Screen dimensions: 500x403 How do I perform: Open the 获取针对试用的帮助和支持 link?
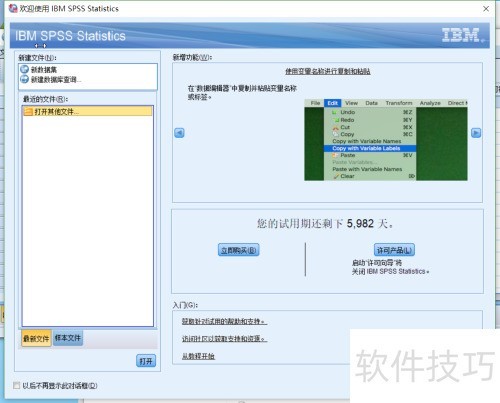224,322
